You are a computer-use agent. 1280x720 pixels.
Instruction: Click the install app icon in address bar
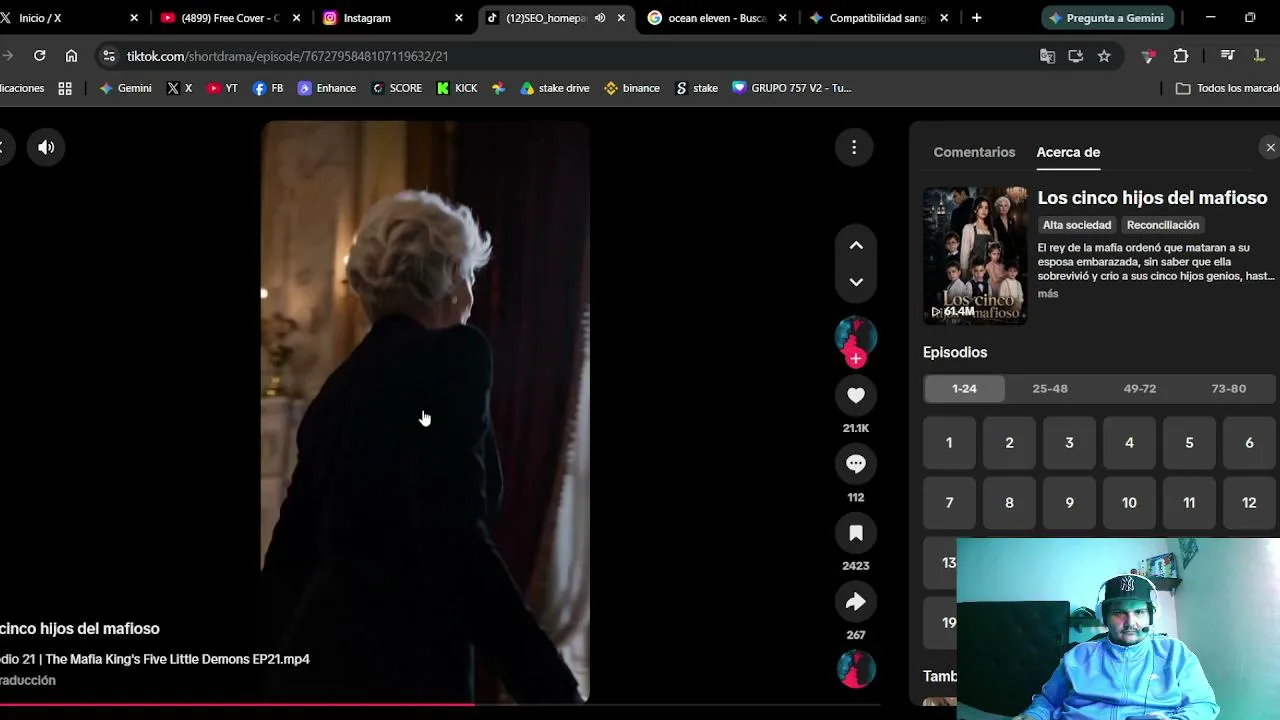1075,56
